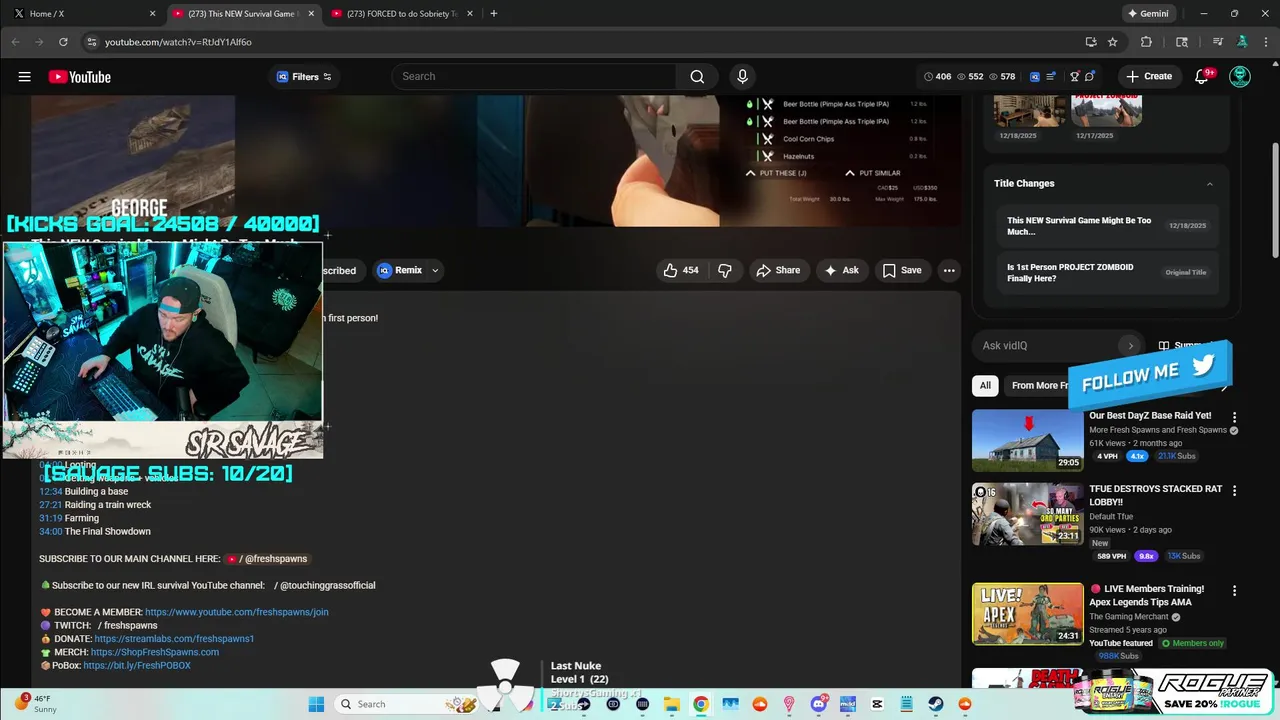The height and width of the screenshot is (720, 1280).
Task: Open options for LIVE Members Training video
Action: pyautogui.click(x=1234, y=591)
